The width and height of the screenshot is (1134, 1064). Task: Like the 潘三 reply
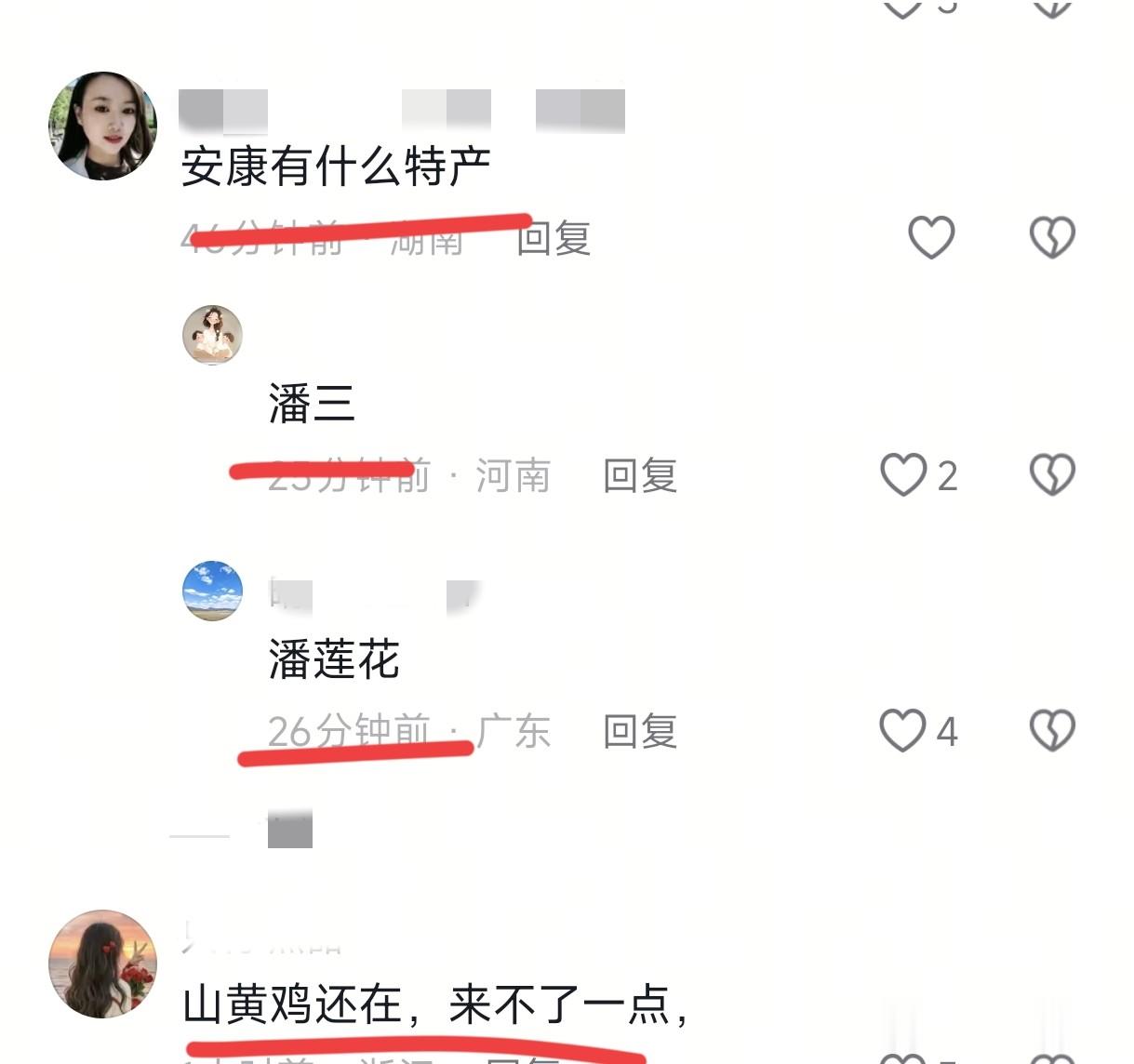pos(903,474)
